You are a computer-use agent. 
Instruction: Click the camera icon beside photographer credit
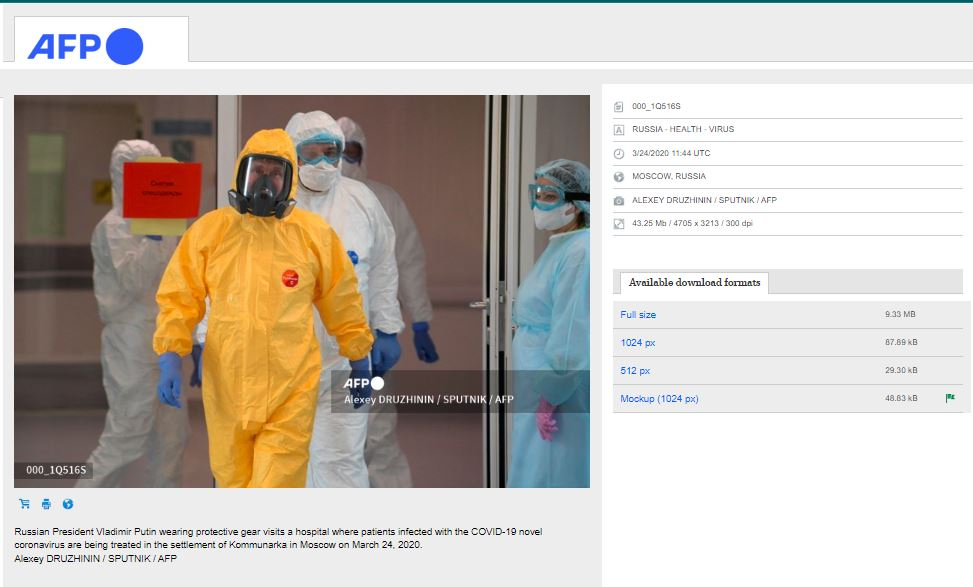click(x=619, y=200)
